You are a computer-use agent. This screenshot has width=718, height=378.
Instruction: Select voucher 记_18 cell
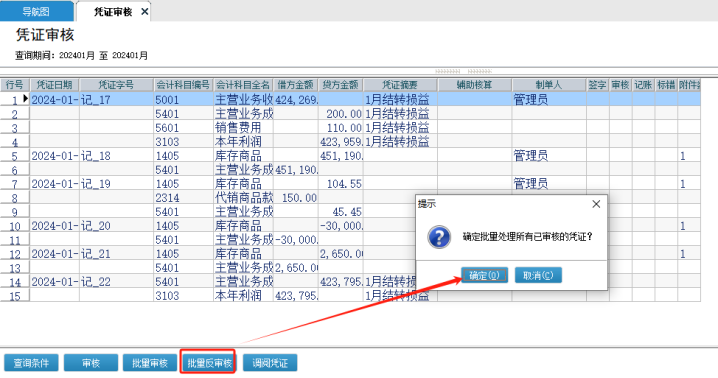click(116, 156)
